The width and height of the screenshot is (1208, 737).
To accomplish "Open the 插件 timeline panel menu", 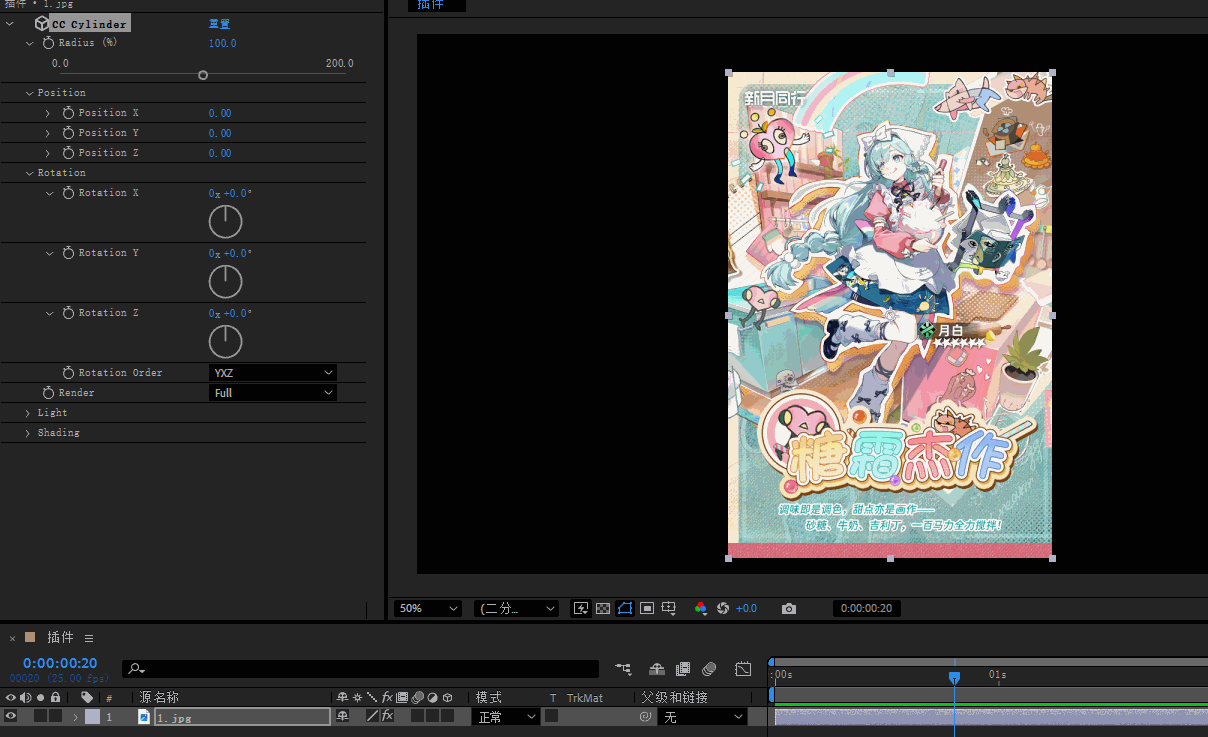I will pos(89,638).
